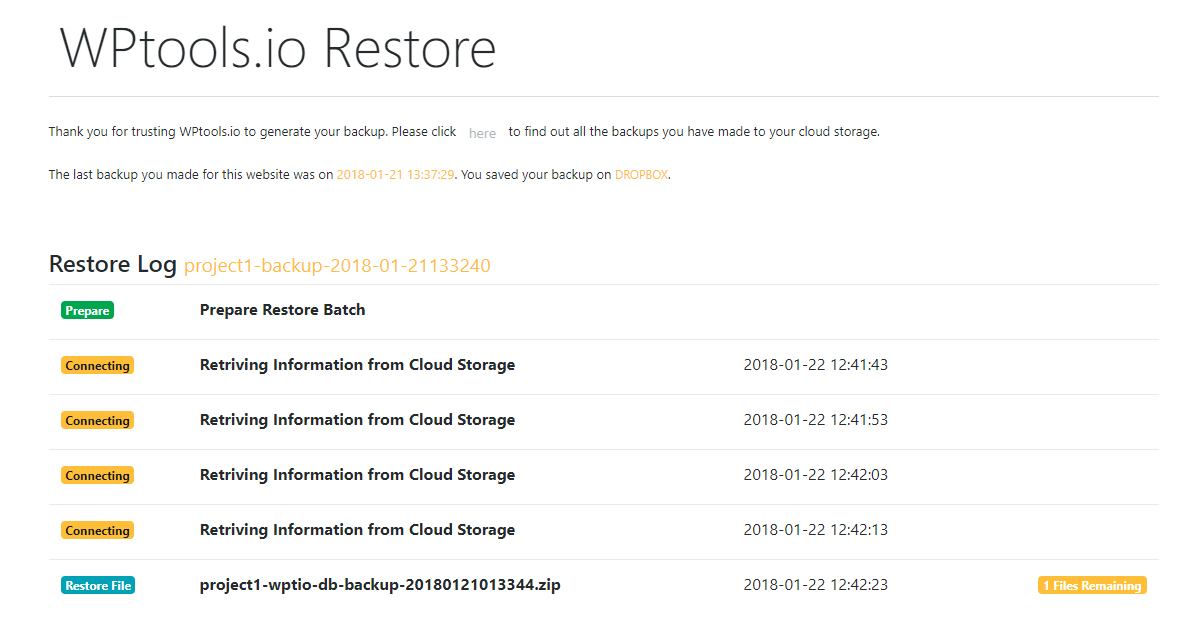The height and width of the screenshot is (635, 1200).
Task: Click the timestamp 2018-01-22 12:42:13
Action: pos(816,530)
